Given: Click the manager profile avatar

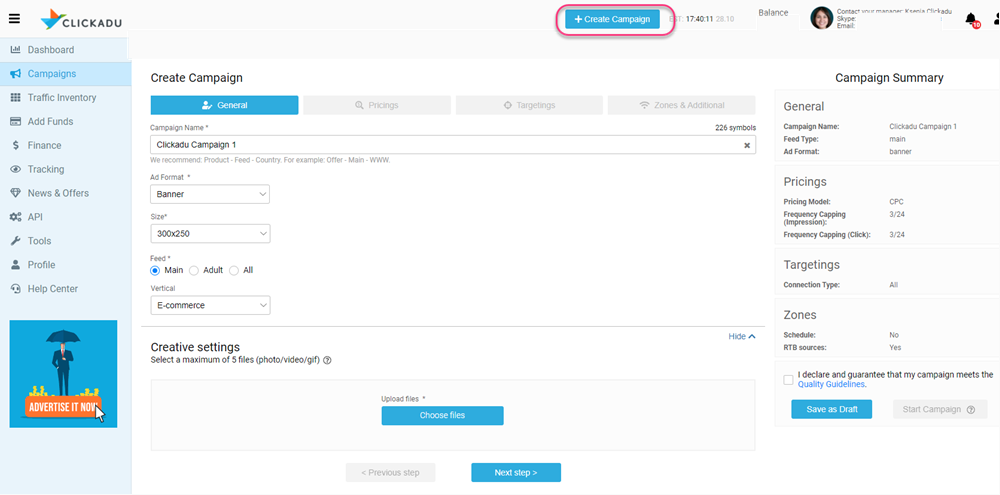Looking at the screenshot, I should coord(821,18).
